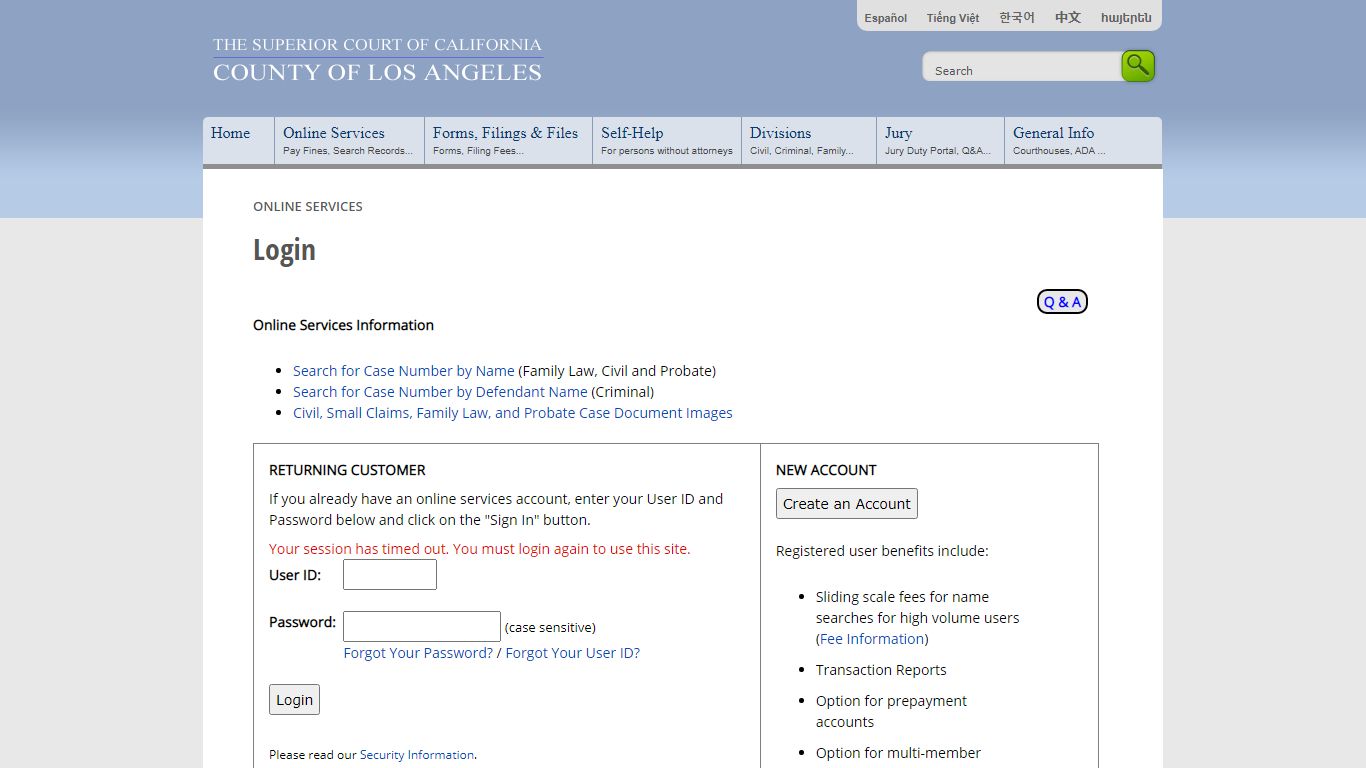Open the Home menu item

click(x=238, y=140)
